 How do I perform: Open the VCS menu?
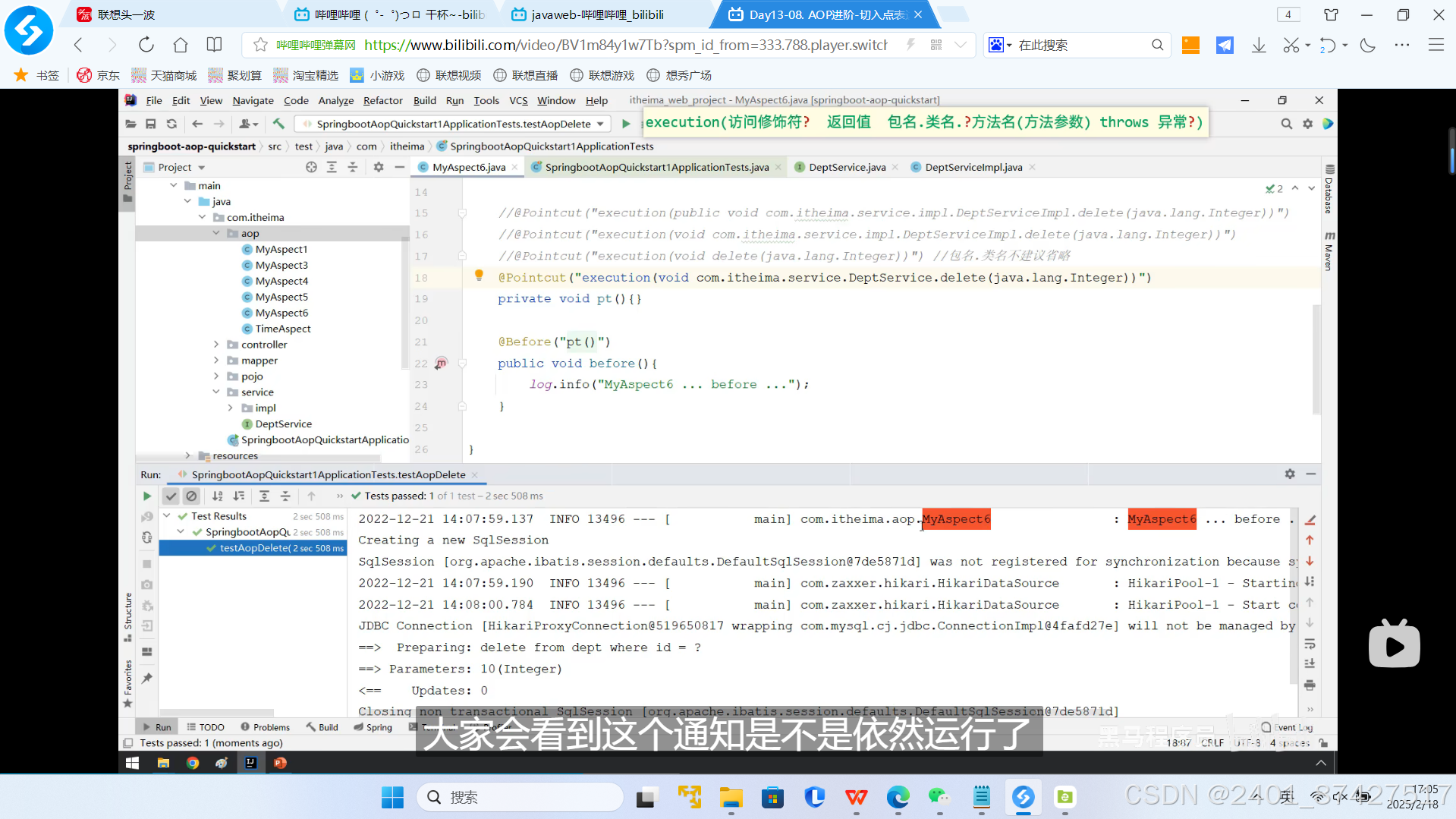(518, 100)
